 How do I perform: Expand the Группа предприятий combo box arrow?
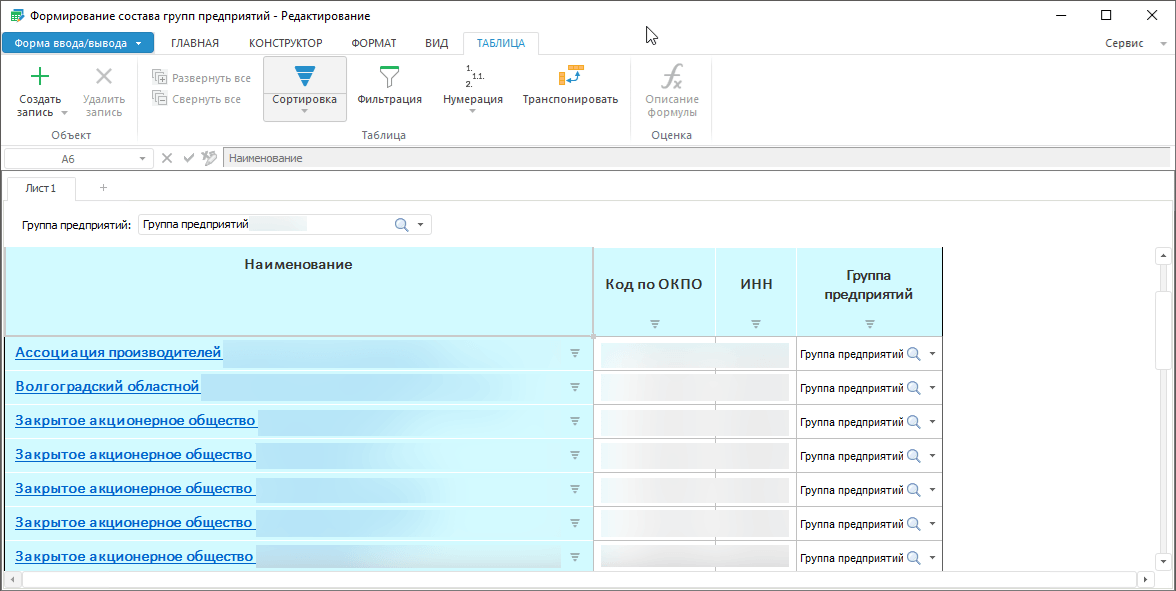421,225
